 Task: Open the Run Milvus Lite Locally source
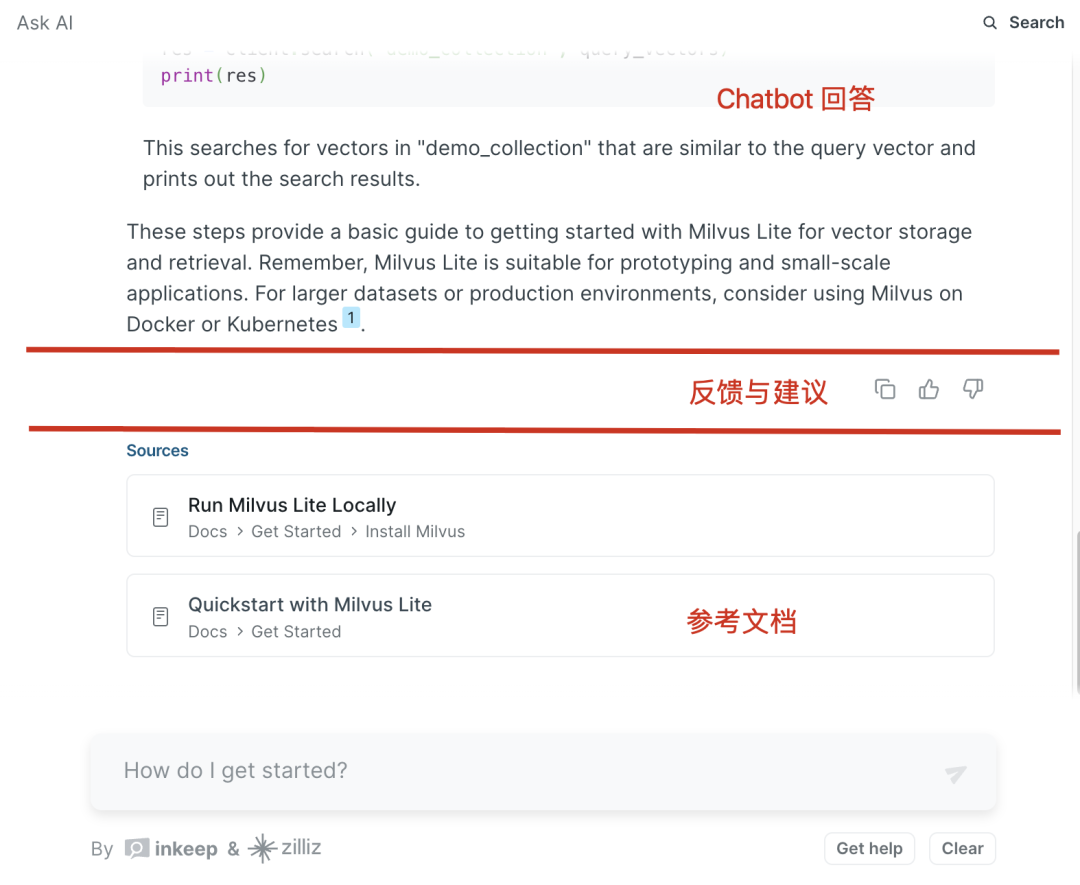tap(560, 515)
